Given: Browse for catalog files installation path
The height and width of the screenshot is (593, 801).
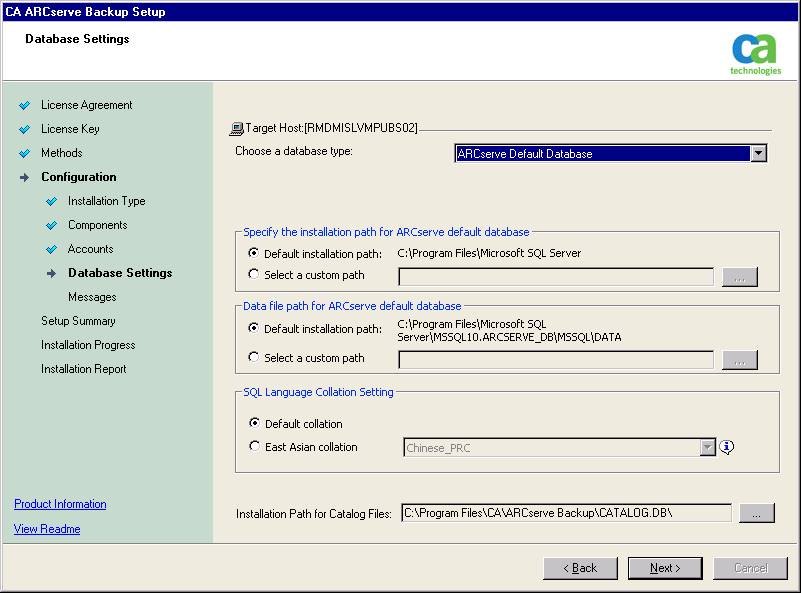Looking at the screenshot, I should click(x=756, y=513).
